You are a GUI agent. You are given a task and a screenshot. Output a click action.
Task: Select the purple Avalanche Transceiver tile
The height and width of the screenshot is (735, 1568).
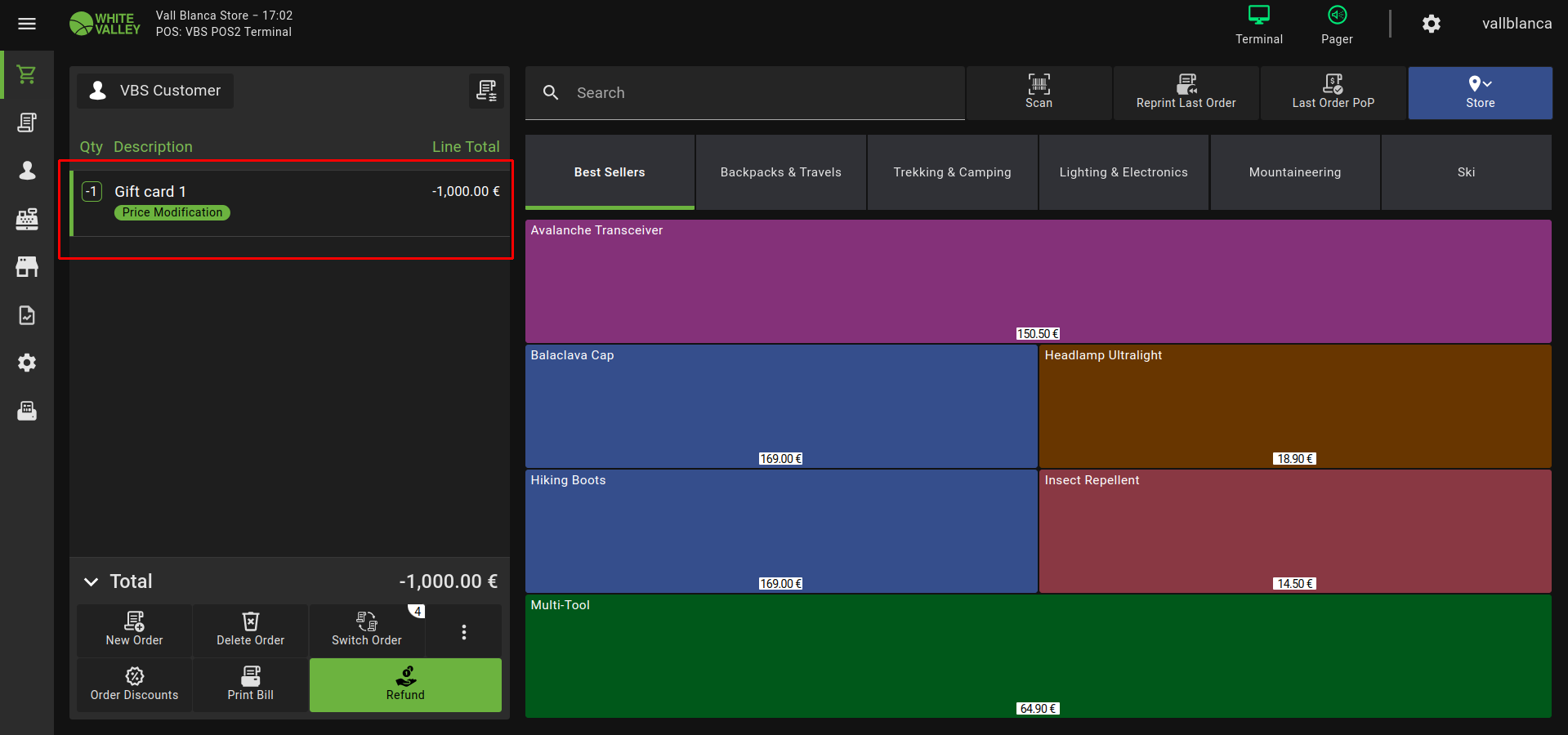(x=1038, y=281)
